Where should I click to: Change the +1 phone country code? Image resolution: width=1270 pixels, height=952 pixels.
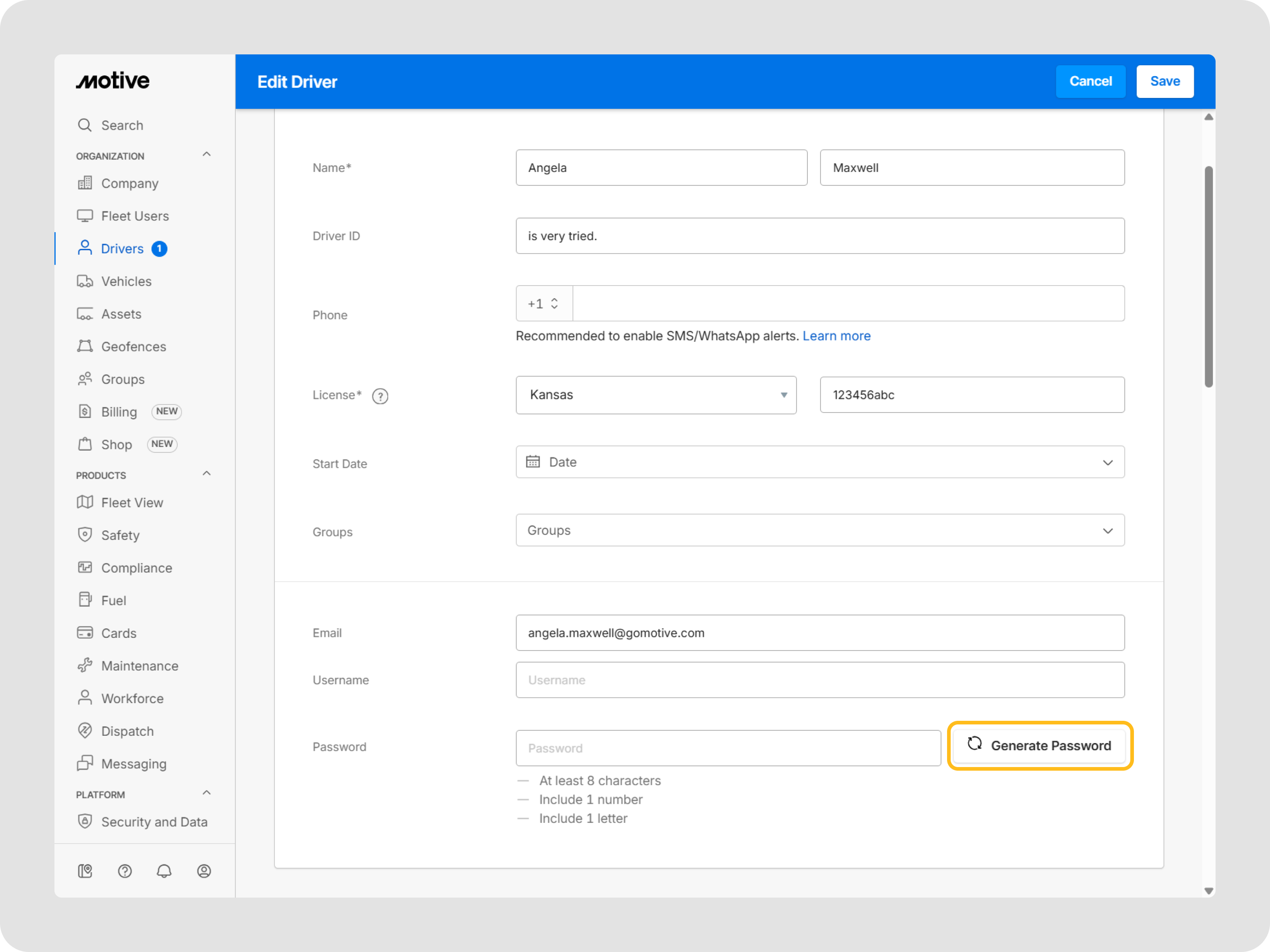coord(543,304)
